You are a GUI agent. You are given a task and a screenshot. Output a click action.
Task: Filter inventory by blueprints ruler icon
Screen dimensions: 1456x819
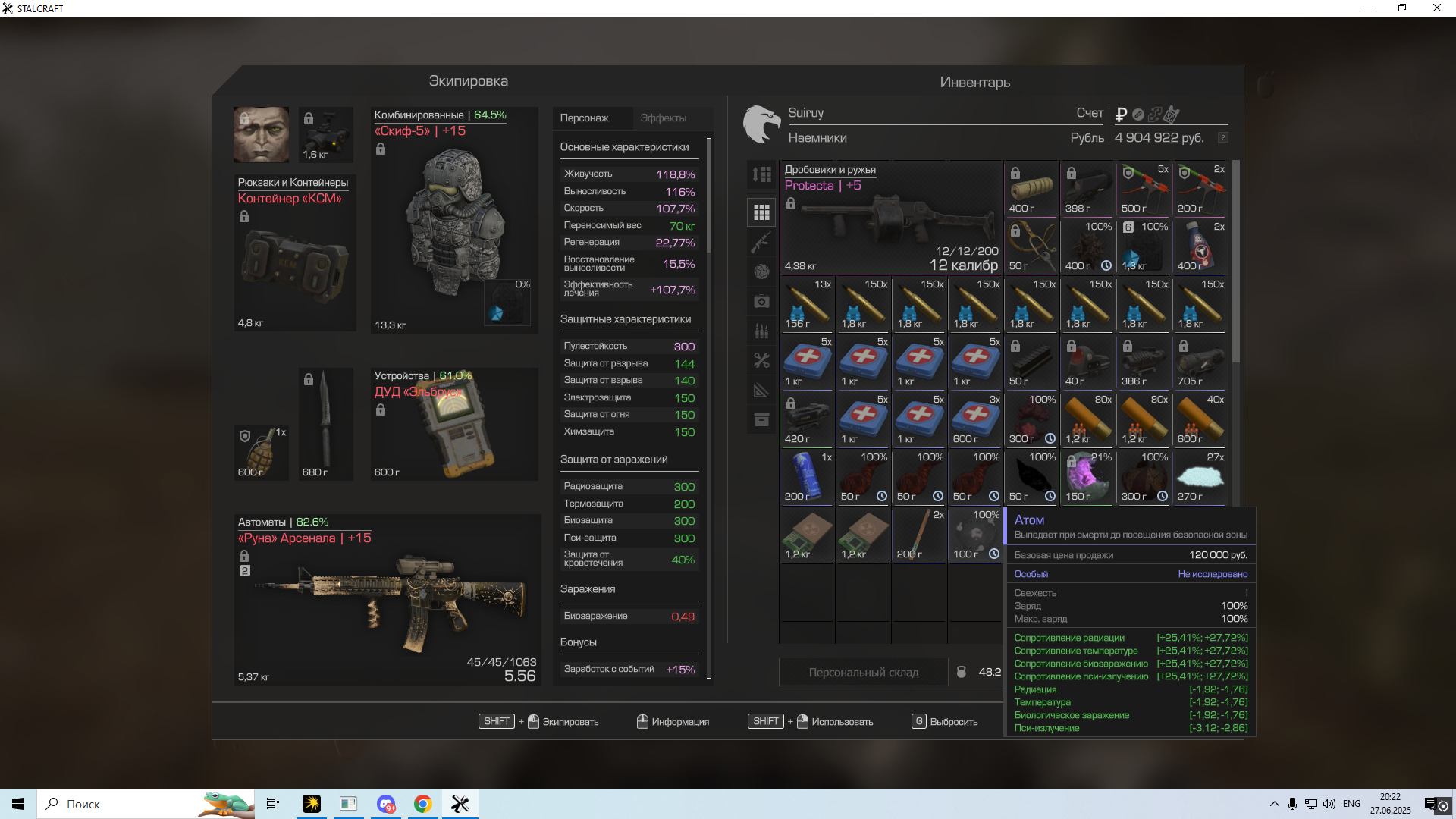pyautogui.click(x=761, y=390)
